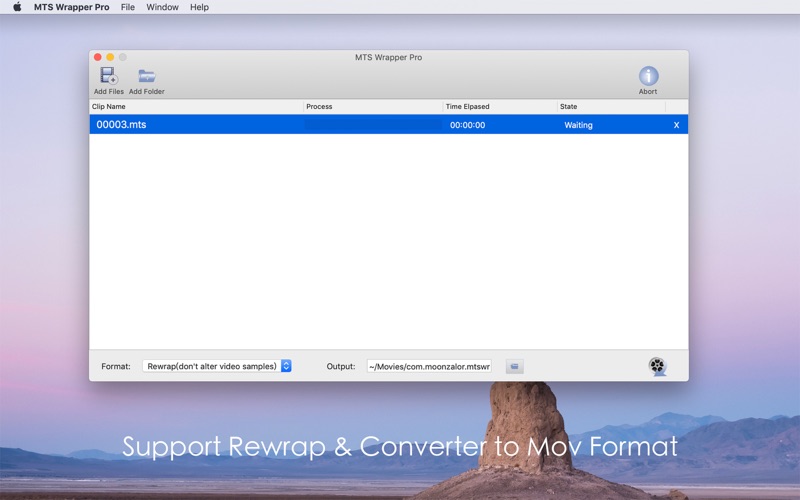Viewport: 800px width, 500px height.
Task: Click the Process column header
Action: pos(373,107)
